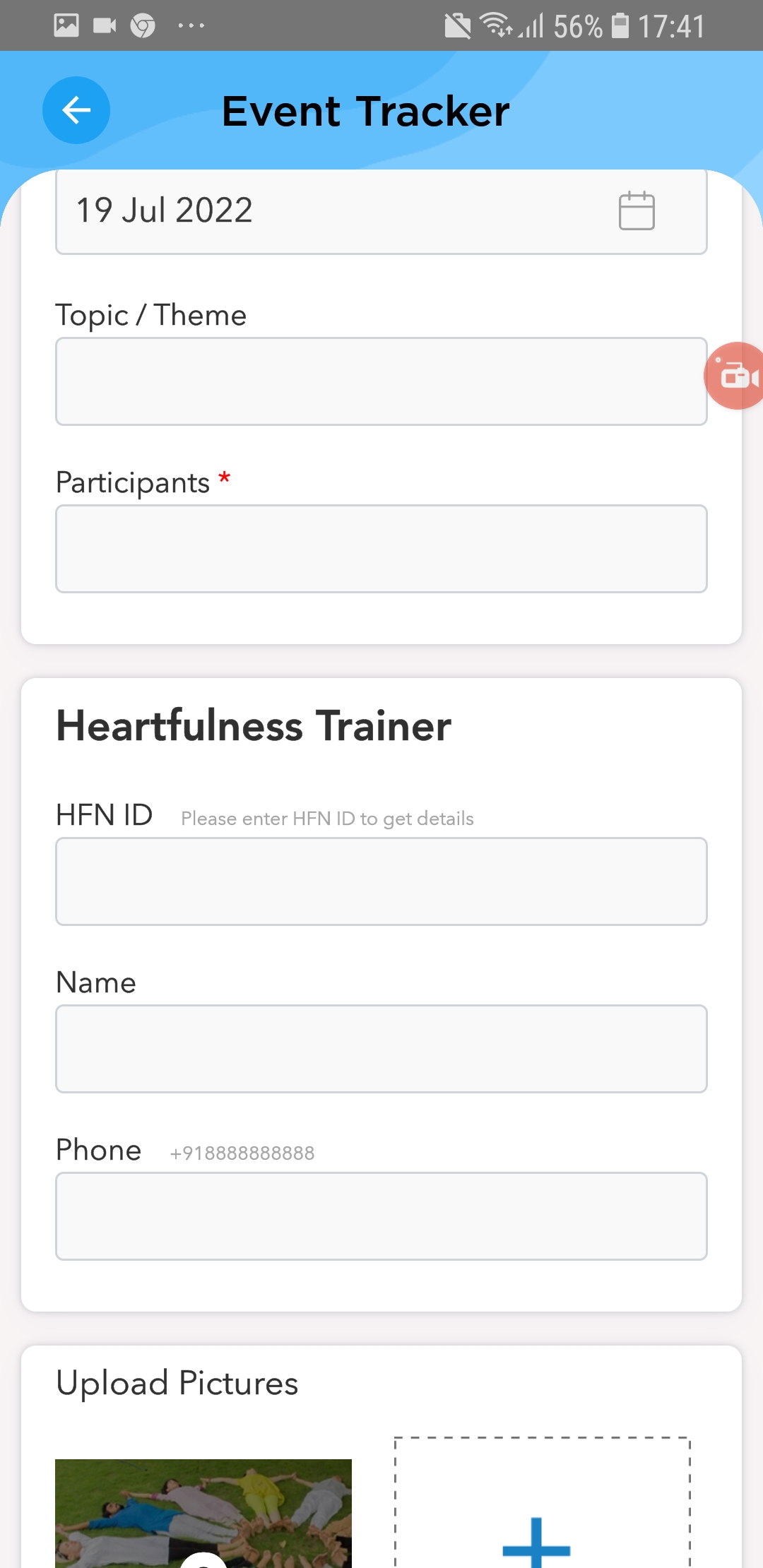This screenshot has width=763, height=1568.
Task: Tap the battery icon in status bar
Action: [x=620, y=25]
